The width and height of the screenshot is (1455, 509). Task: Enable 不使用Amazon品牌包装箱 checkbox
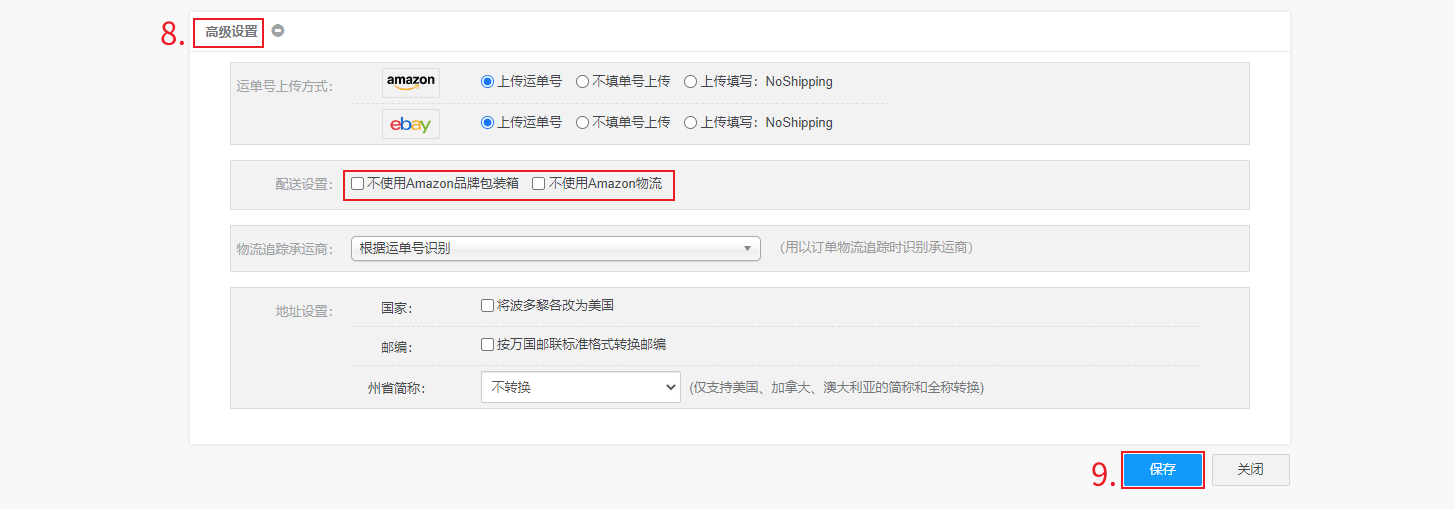pos(358,184)
